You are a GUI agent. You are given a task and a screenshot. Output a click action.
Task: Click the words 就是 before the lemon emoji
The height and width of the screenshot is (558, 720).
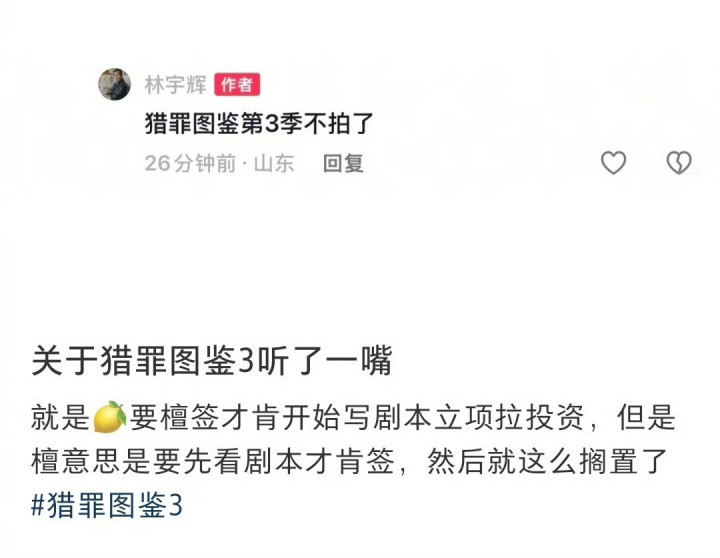(x=60, y=417)
